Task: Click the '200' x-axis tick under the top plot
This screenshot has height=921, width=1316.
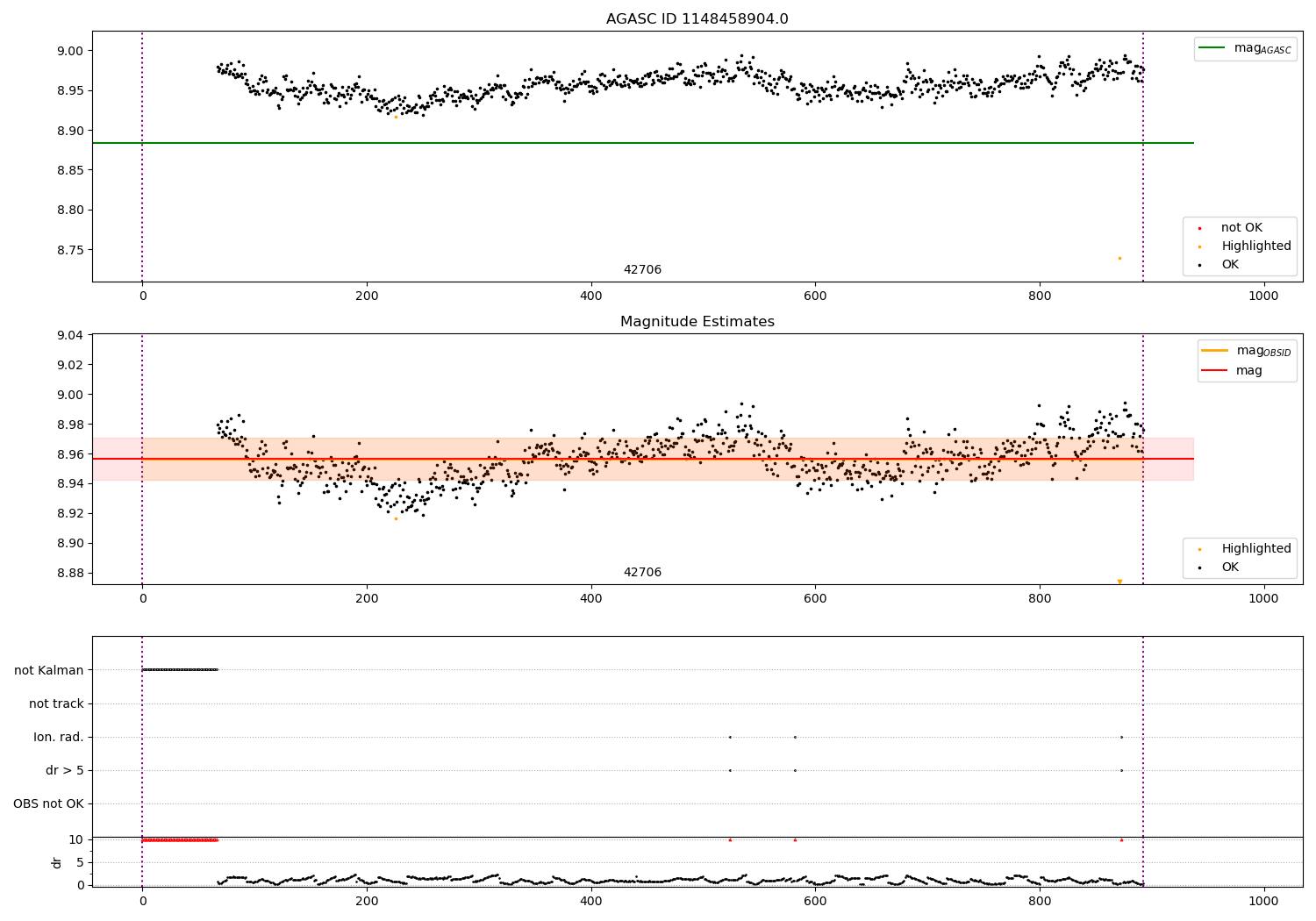Action: (x=367, y=296)
